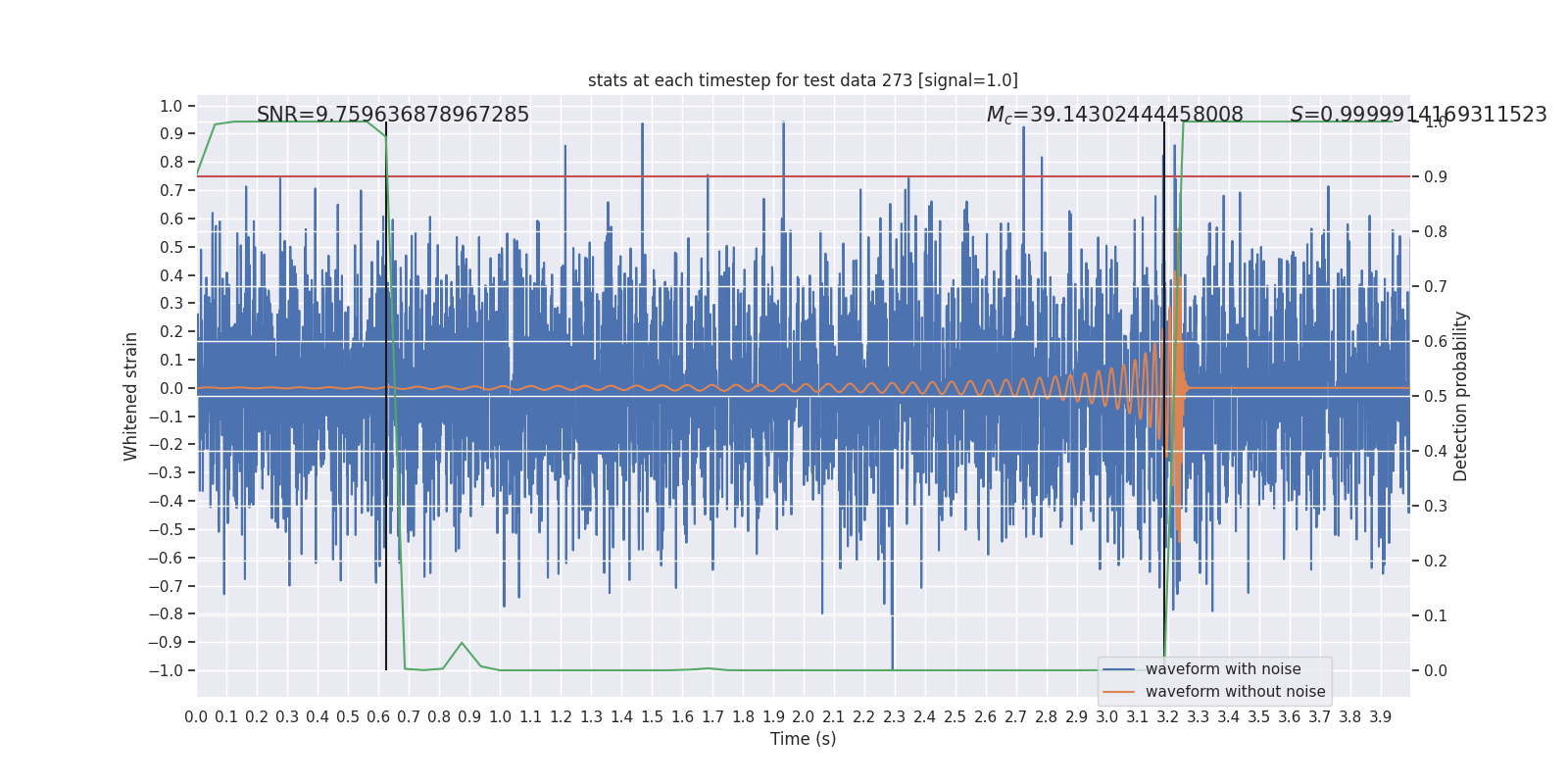Click the plot title about test data 273
1568x784 pixels.
tap(803, 80)
